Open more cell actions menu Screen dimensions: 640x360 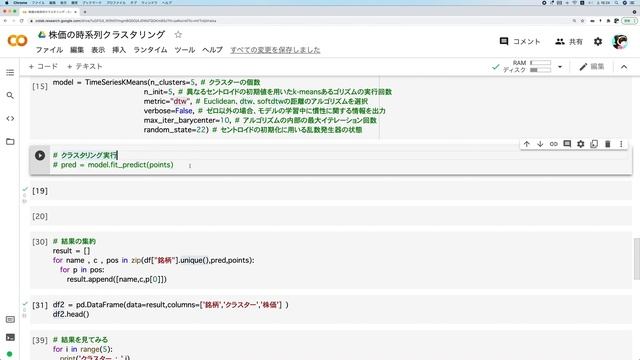[x=621, y=144]
